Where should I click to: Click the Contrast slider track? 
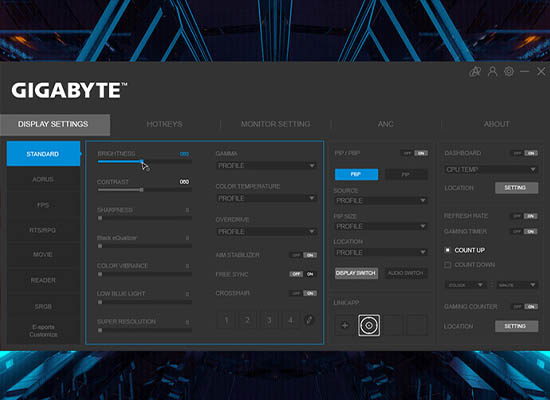click(x=145, y=190)
